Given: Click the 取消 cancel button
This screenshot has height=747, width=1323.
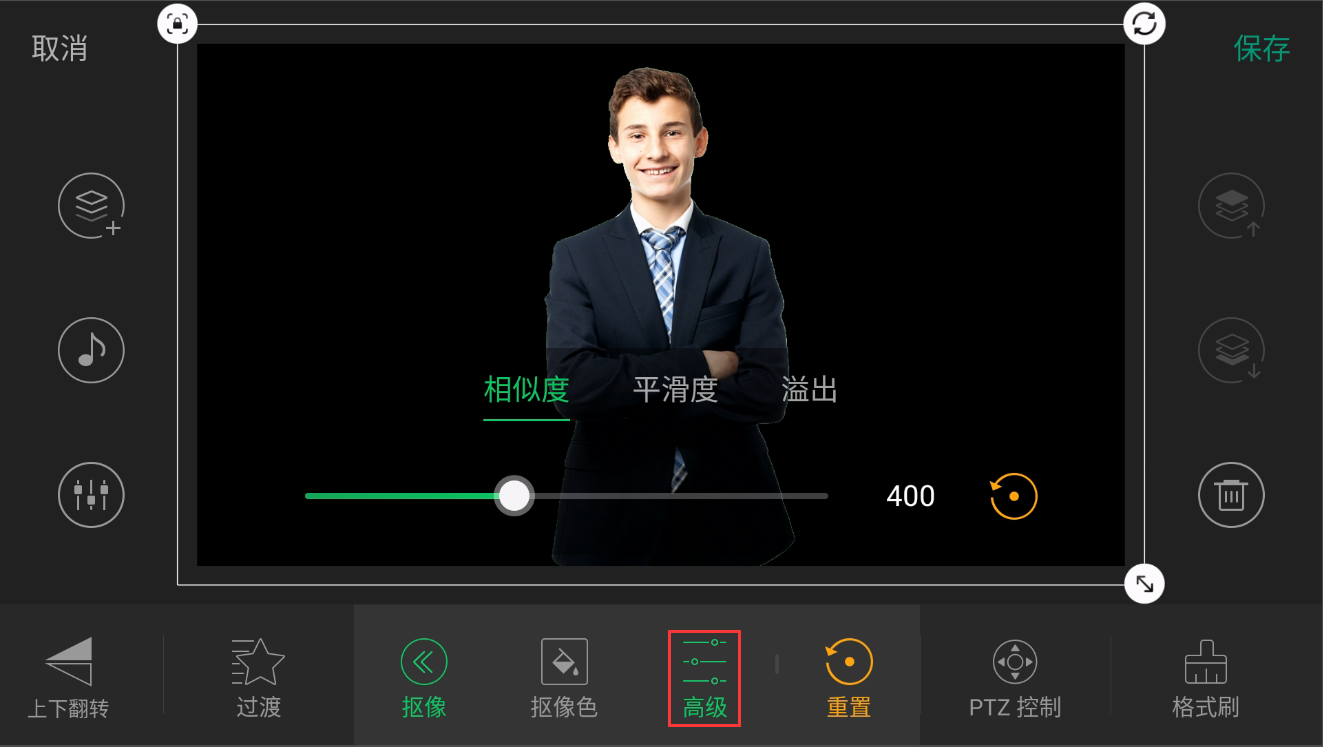Looking at the screenshot, I should pos(60,48).
